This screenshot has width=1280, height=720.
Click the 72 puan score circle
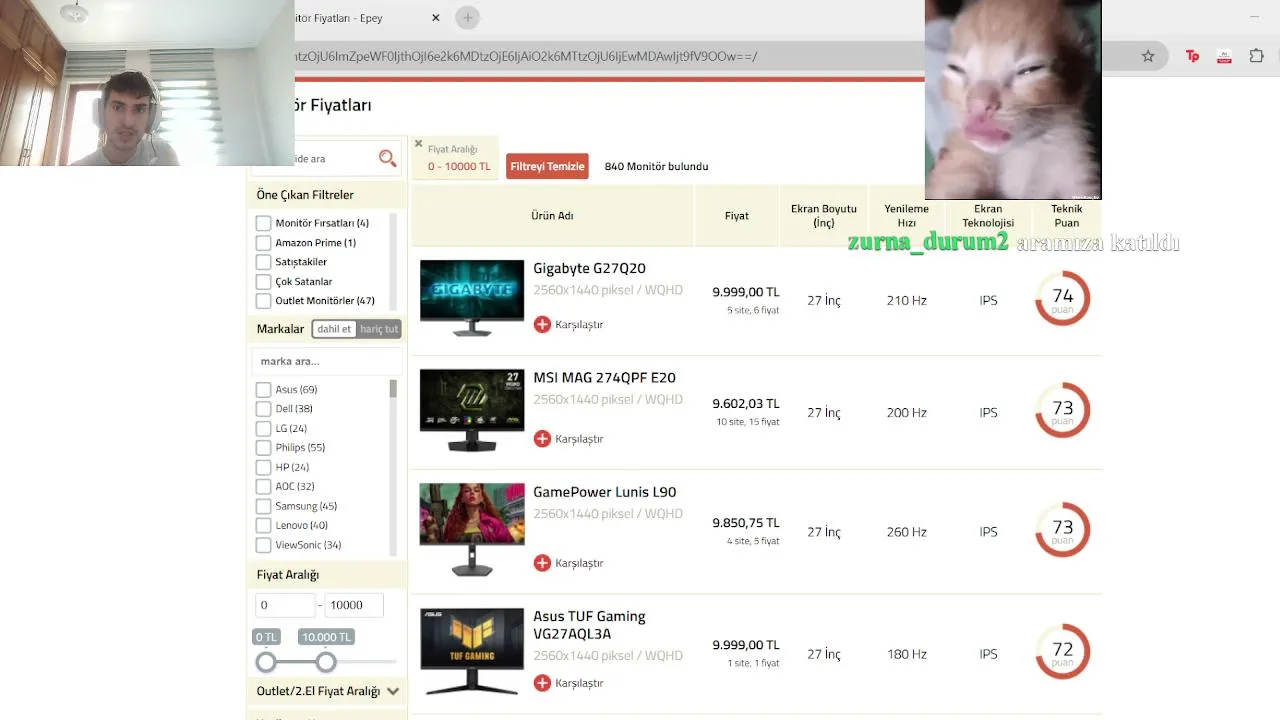pos(1062,652)
